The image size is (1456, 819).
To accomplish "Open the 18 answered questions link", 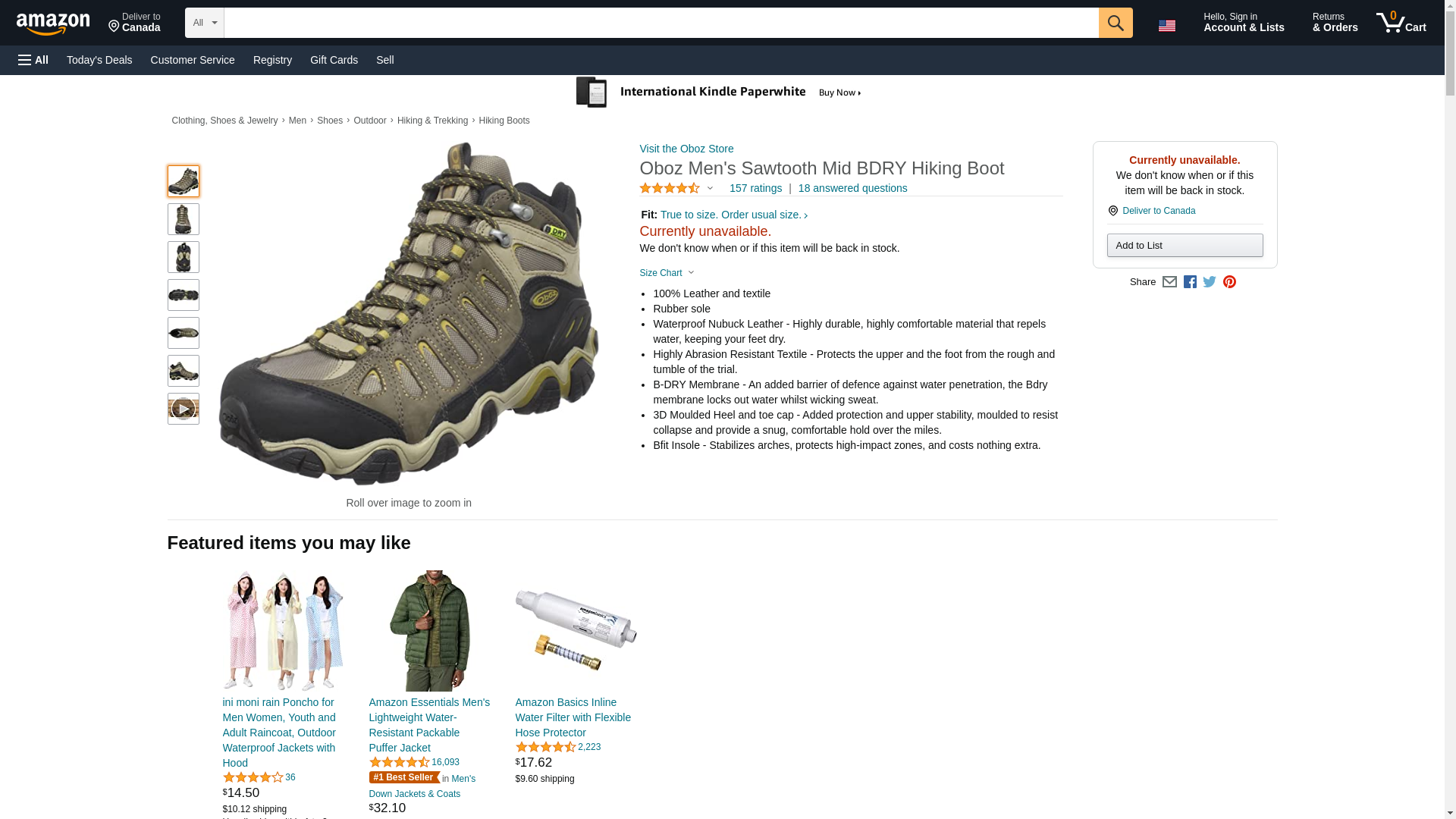I will [x=852, y=188].
